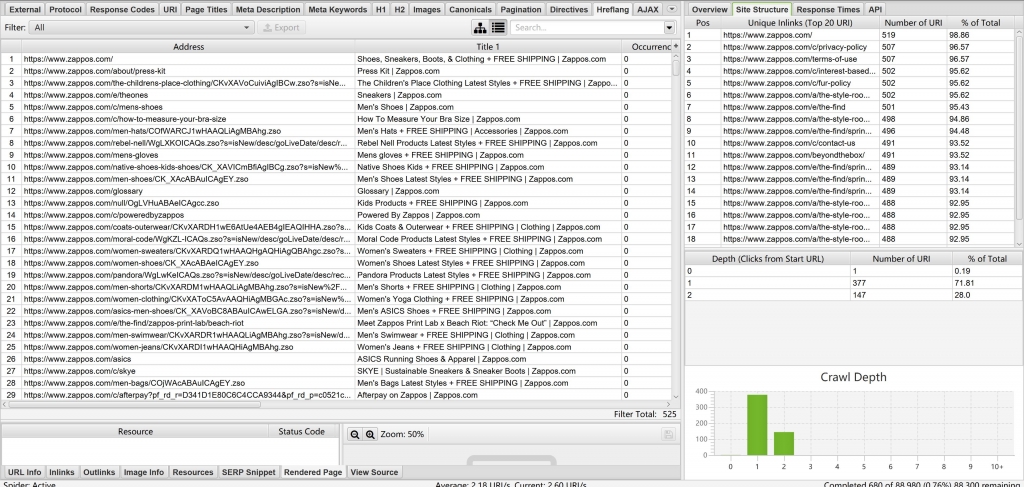Select inlinks row https://www.zappos.com/beyondthebox/

[x=850, y=155]
